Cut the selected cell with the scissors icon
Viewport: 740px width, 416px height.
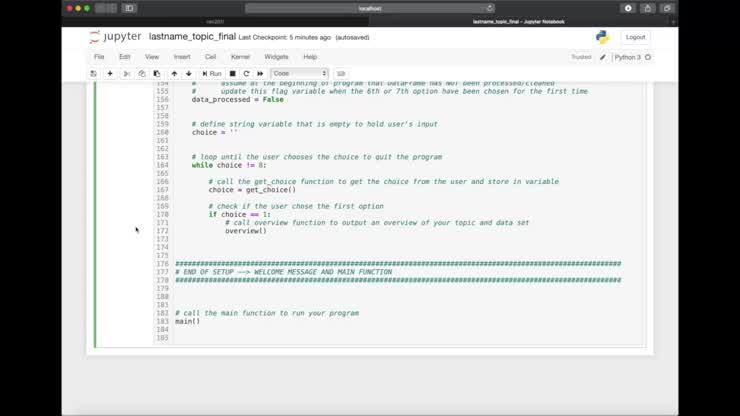coord(127,73)
